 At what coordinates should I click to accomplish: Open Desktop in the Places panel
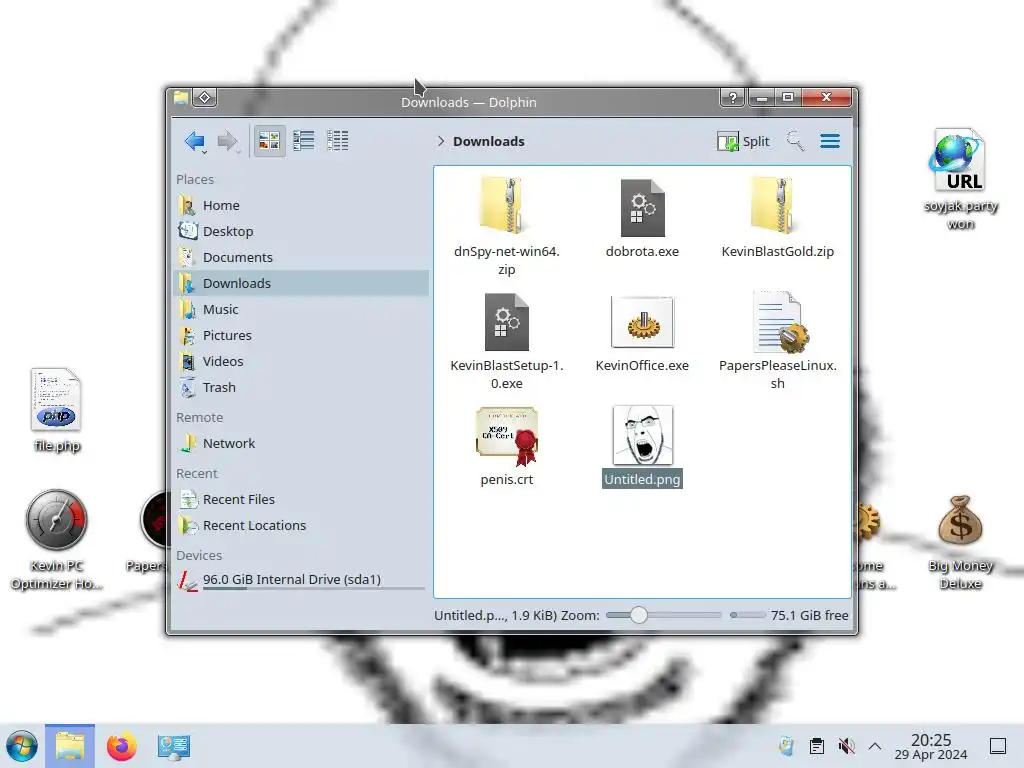[302, 231]
